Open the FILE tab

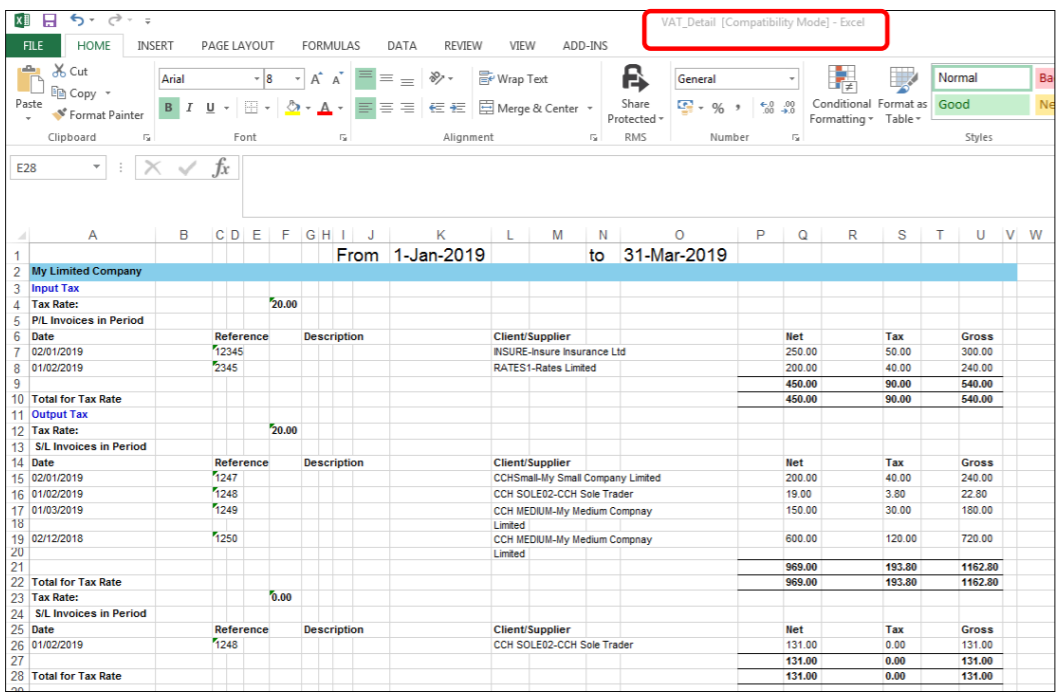point(33,45)
